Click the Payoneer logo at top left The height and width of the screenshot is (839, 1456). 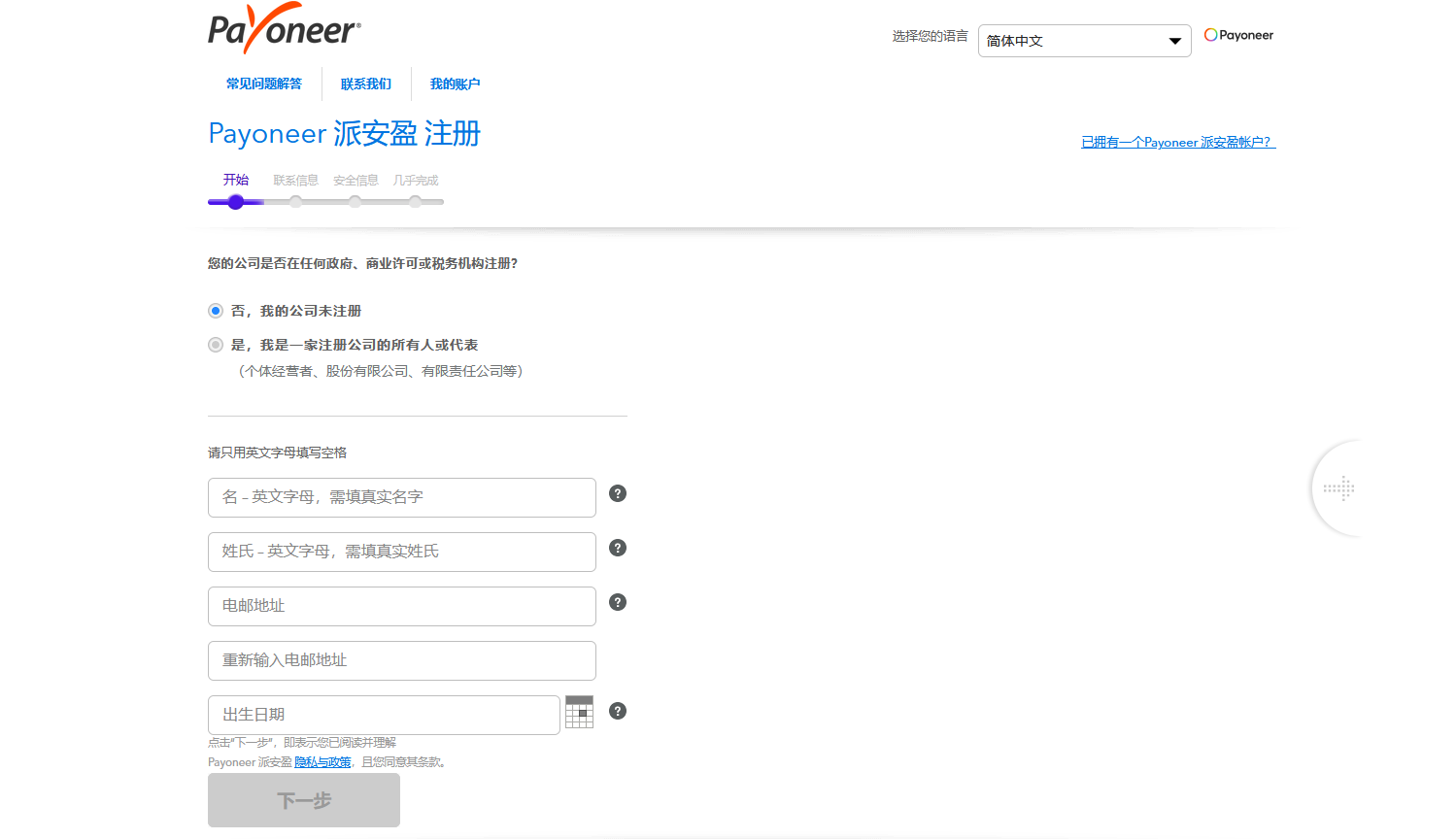(x=285, y=28)
